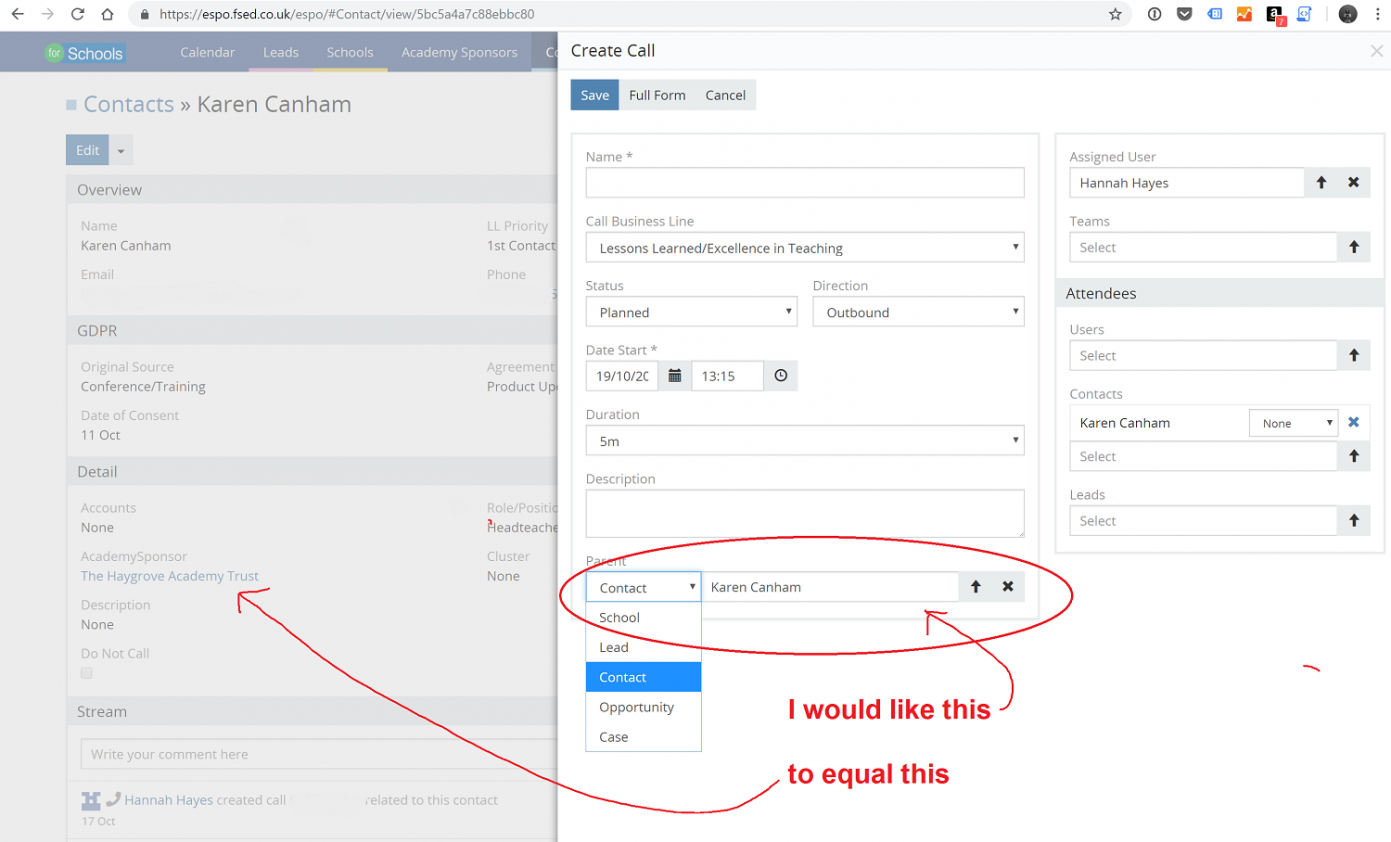Open the Status dropdown
1391x842 pixels.
(x=691, y=312)
